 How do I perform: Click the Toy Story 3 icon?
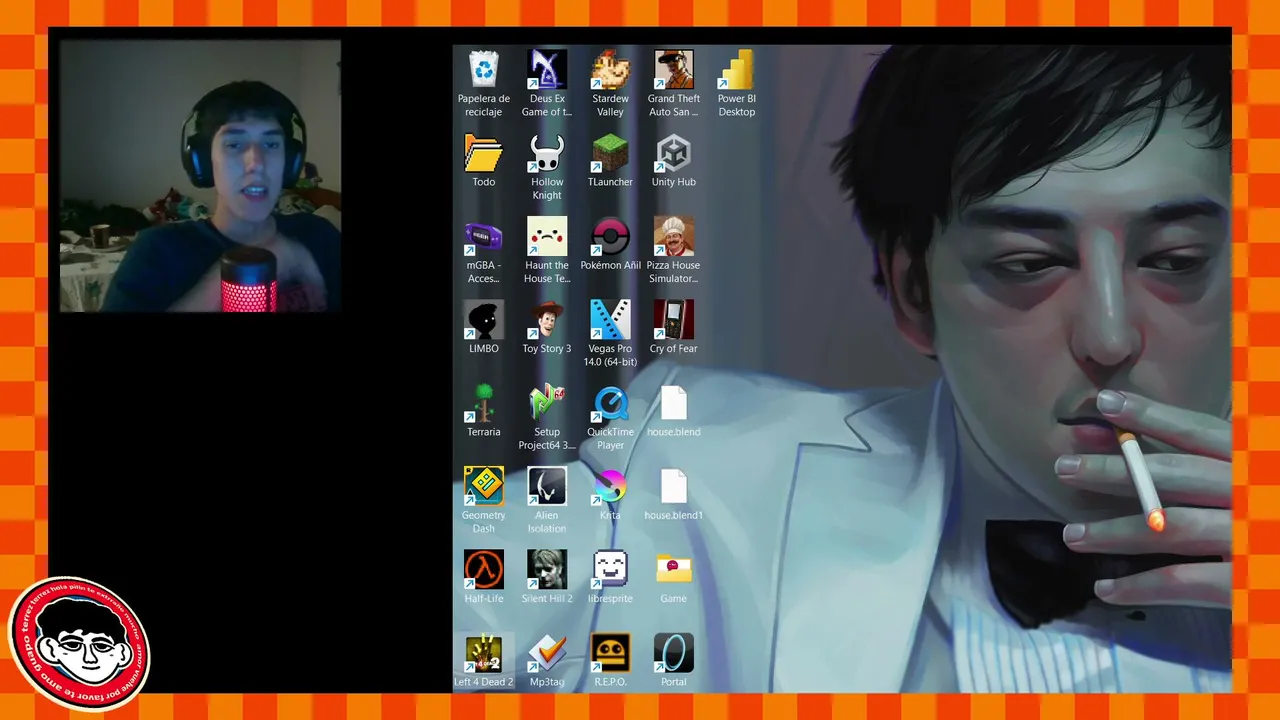547,320
